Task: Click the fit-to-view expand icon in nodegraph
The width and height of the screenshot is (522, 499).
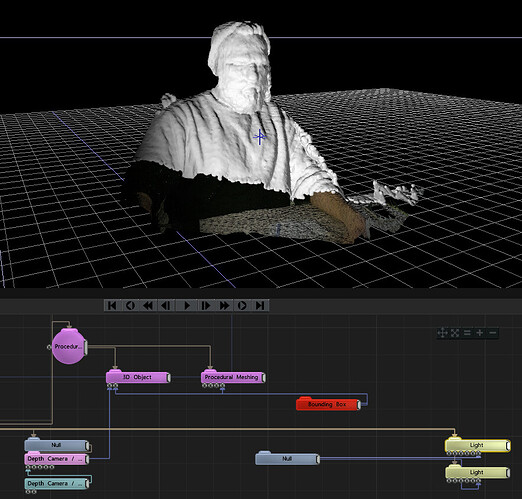Action: 455,333
